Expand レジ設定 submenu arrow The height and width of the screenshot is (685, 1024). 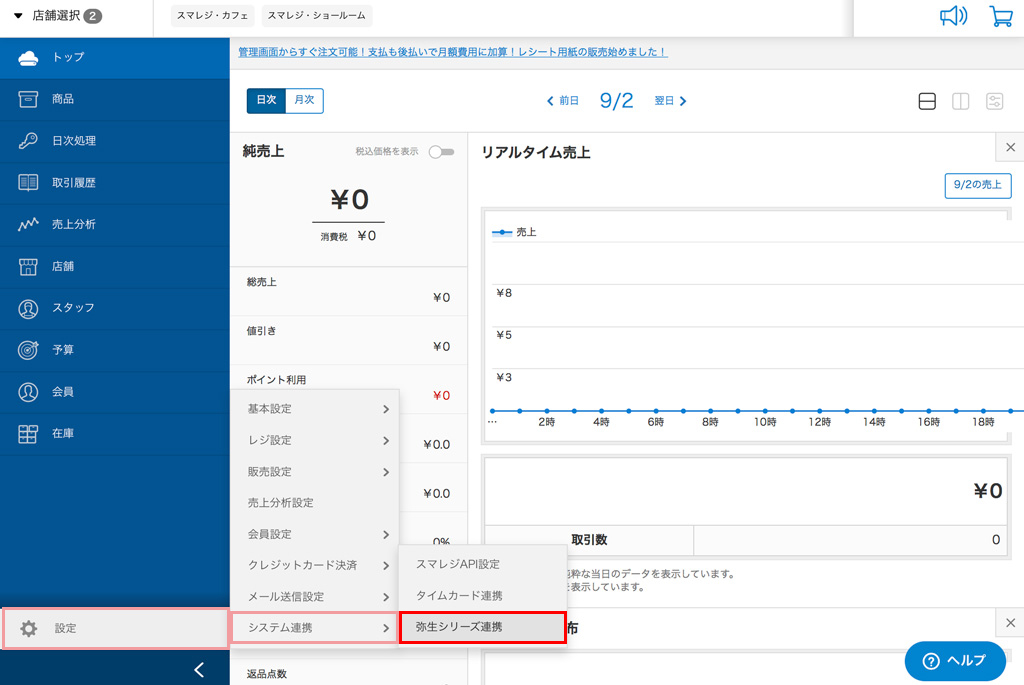[x=386, y=441]
